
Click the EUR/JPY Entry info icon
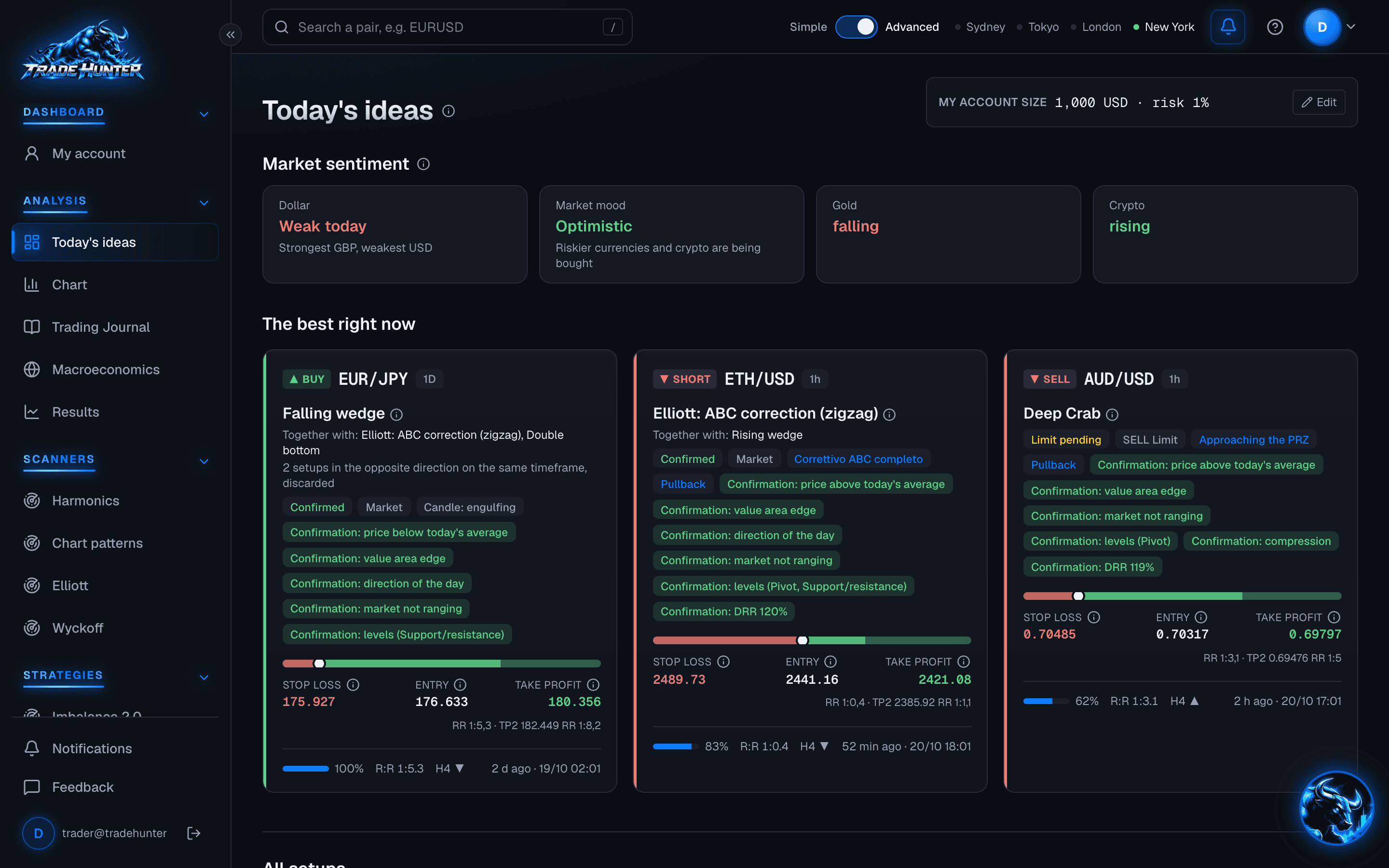tap(460, 685)
